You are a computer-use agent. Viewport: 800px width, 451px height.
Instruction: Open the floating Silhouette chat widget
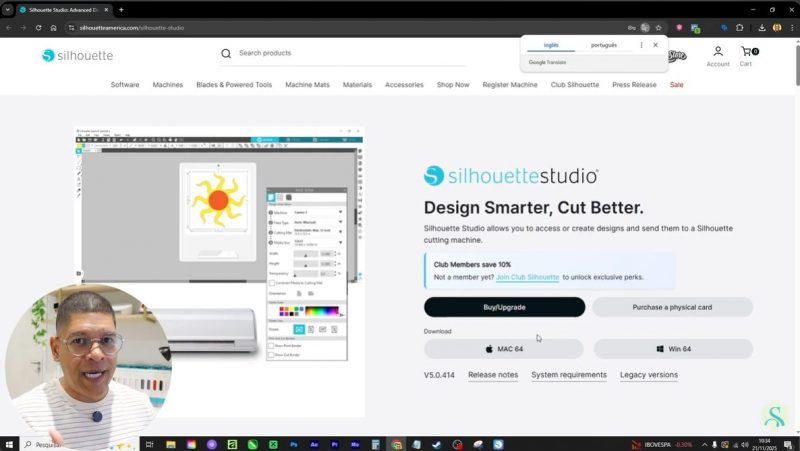(x=774, y=415)
